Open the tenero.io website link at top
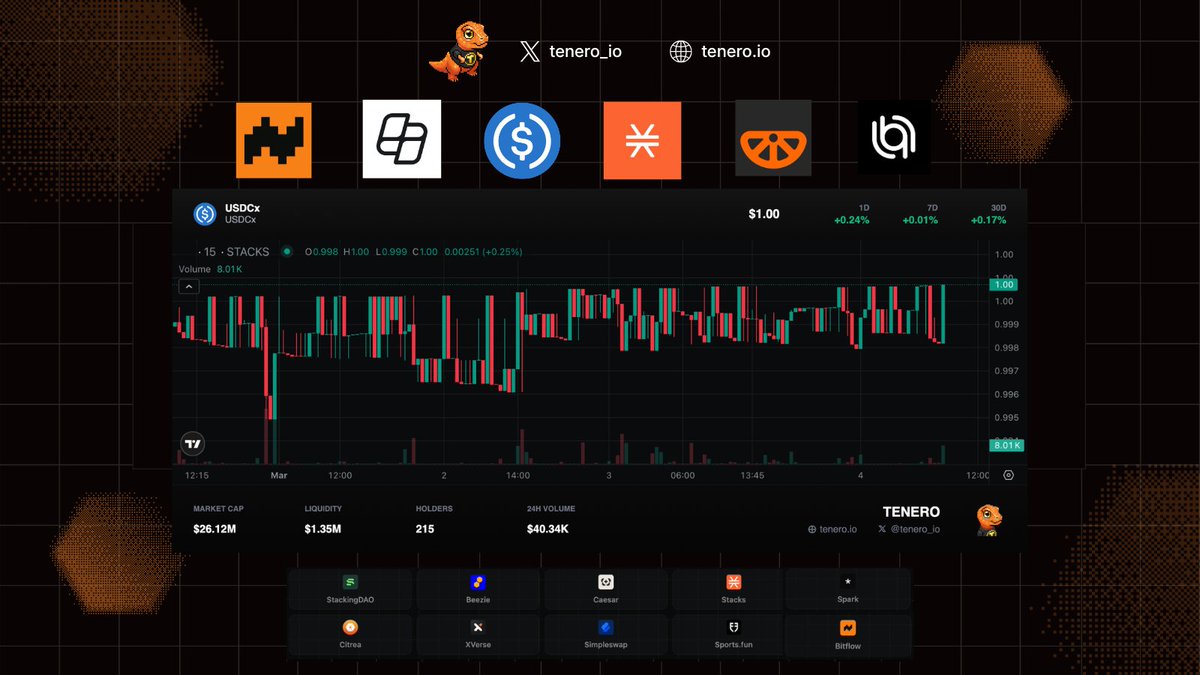 pyautogui.click(x=736, y=52)
